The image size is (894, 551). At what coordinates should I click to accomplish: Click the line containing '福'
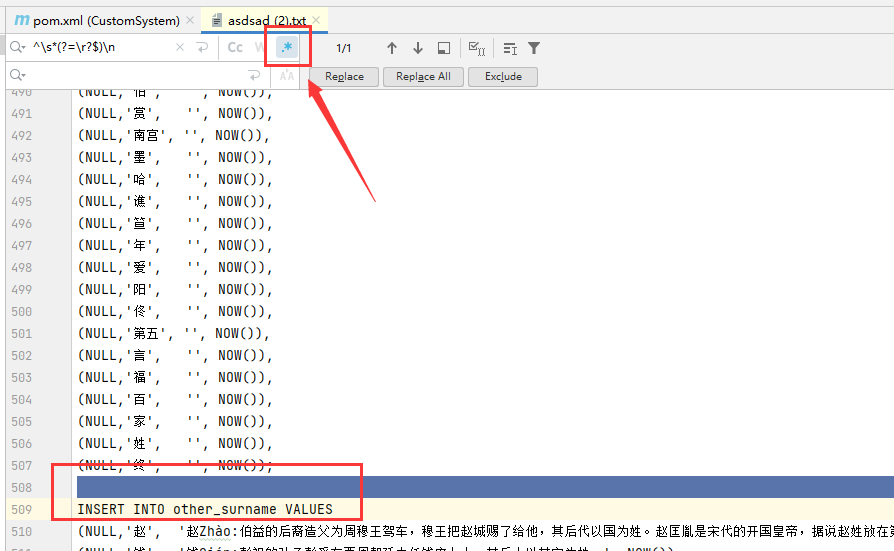pos(175,377)
